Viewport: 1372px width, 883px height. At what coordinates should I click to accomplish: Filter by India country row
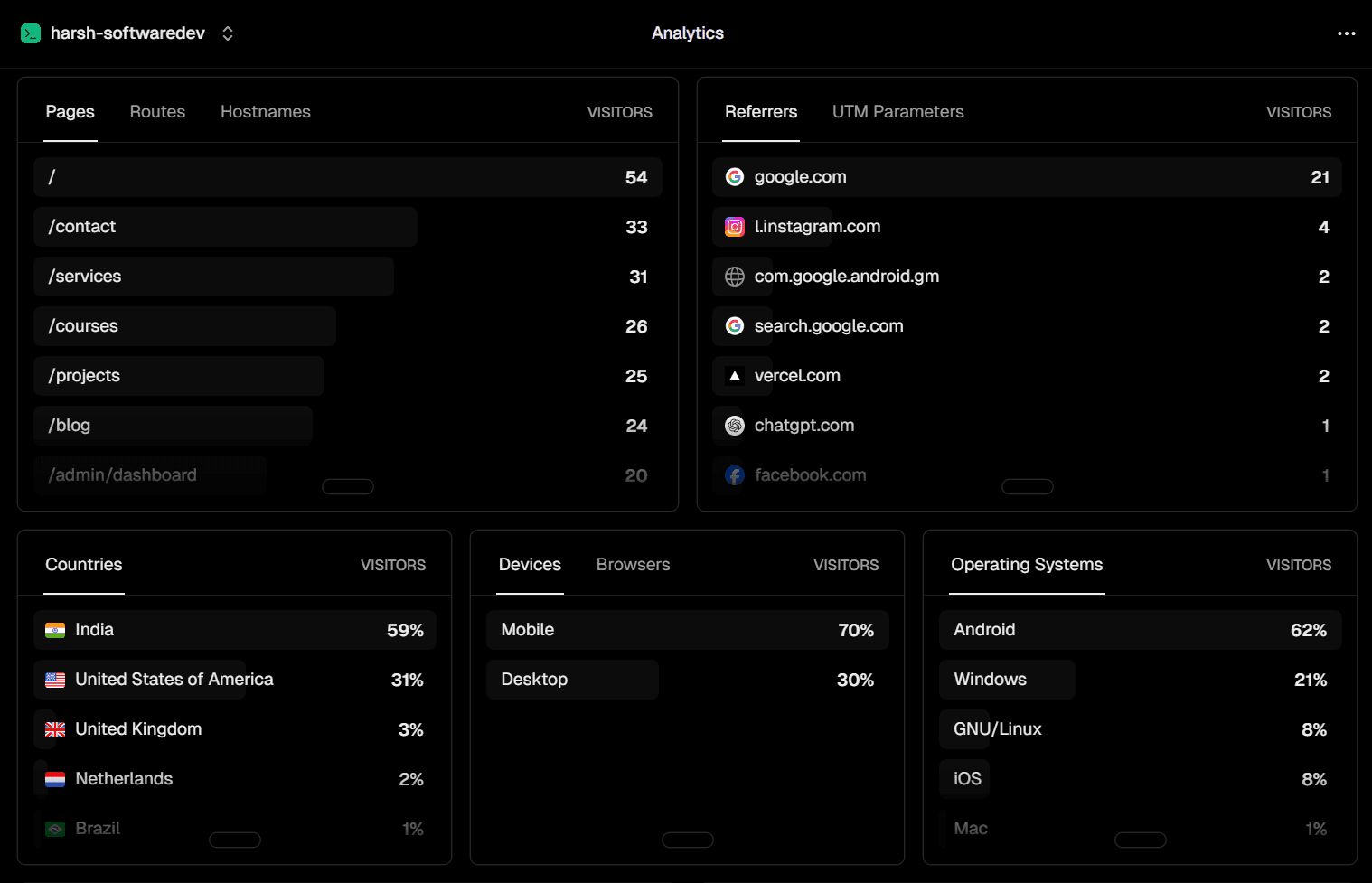tap(235, 630)
